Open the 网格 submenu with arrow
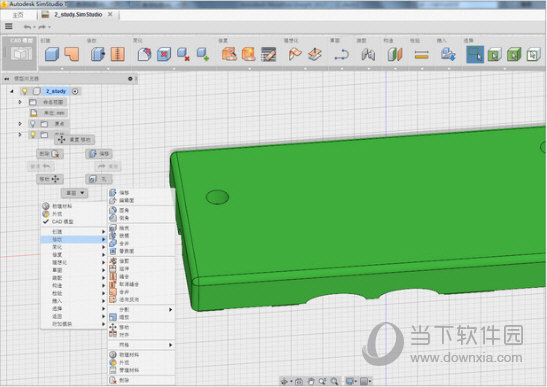Image resolution: width=547 pixels, height=387 pixels. click(141, 344)
